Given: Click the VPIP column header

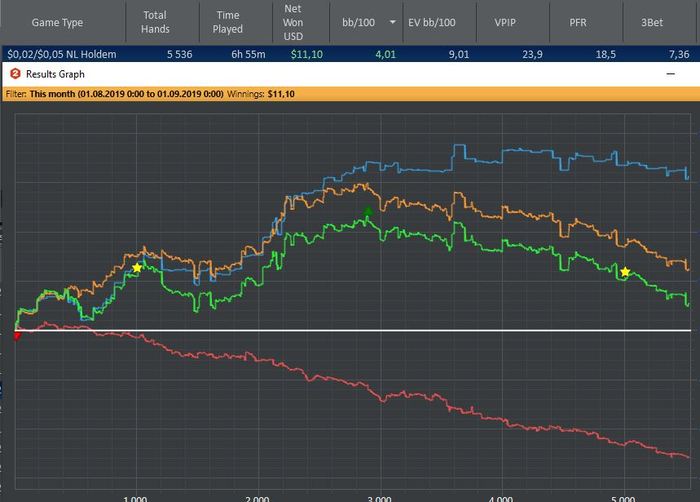Looking at the screenshot, I should [505, 22].
